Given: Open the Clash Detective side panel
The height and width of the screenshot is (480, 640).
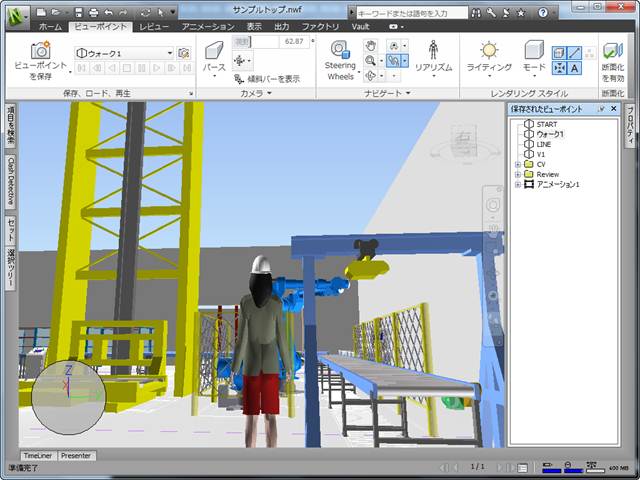Looking at the screenshot, I should 10,178.
